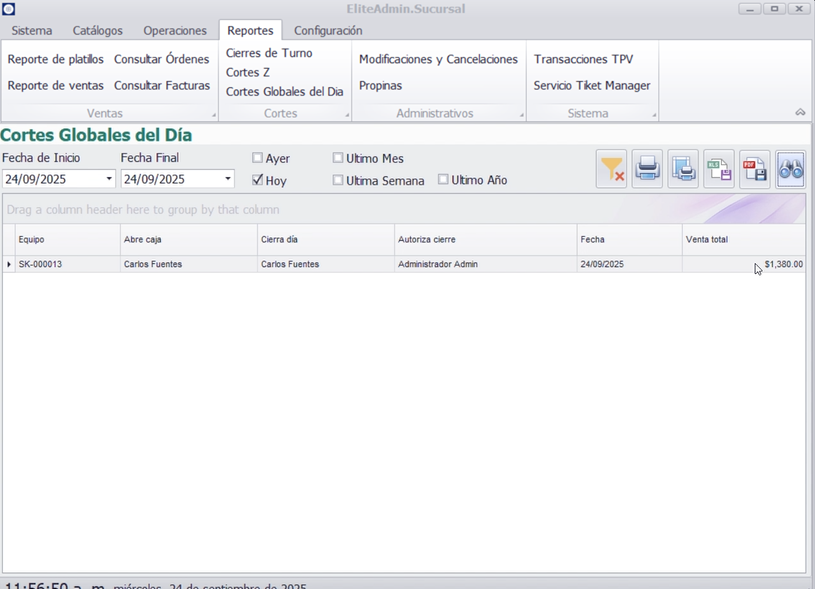
Task: Export the report to XLS
Action: point(719,170)
